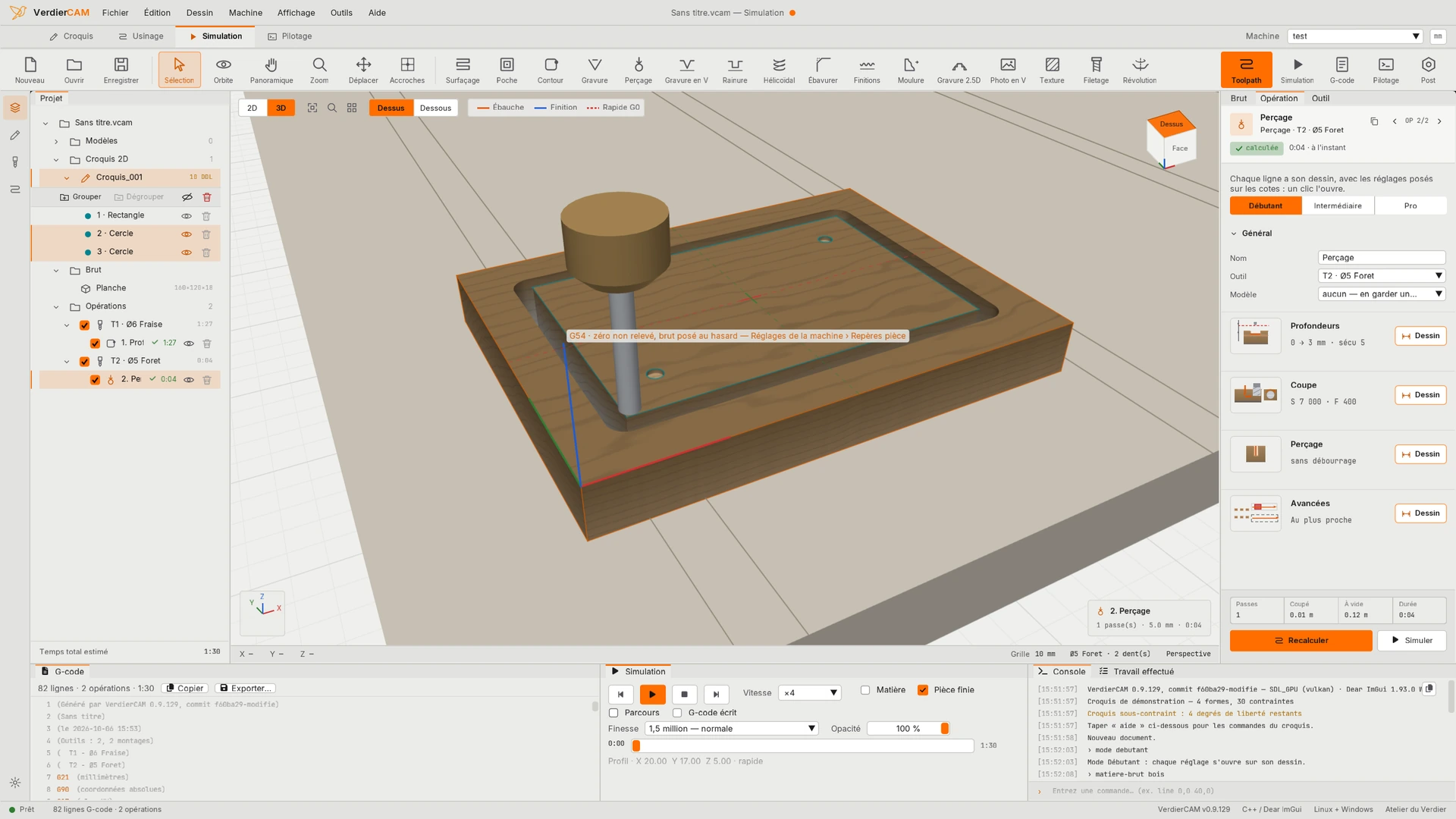The width and height of the screenshot is (1456, 819).
Task: Uncheck the T1 · Ø6 Fraise tool checkbox
Action: click(85, 325)
